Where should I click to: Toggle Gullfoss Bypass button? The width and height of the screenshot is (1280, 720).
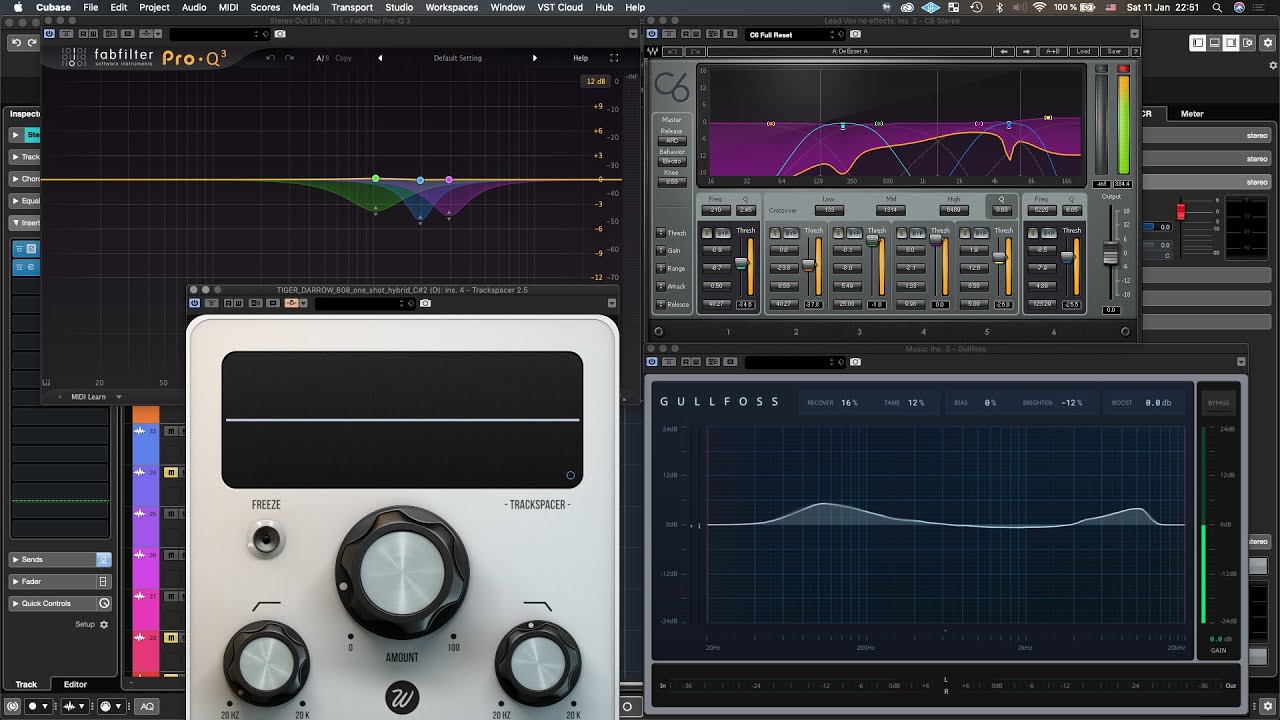[x=1218, y=403]
